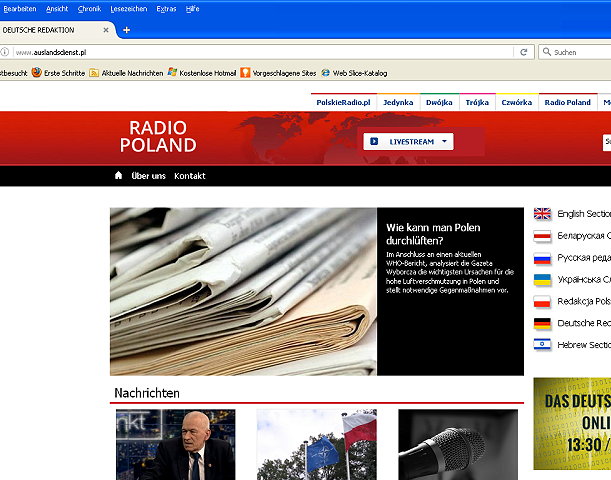Click the Russian flag icon
611x480 pixels.
542,258
